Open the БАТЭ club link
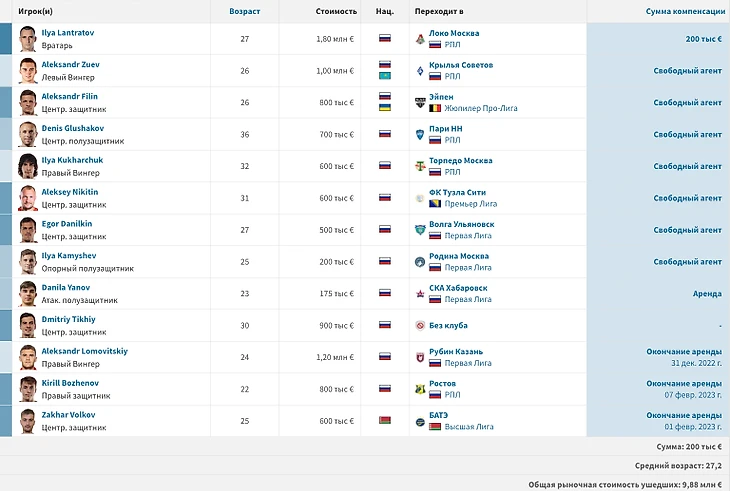Viewport: 730px width, 491px height. click(438, 415)
